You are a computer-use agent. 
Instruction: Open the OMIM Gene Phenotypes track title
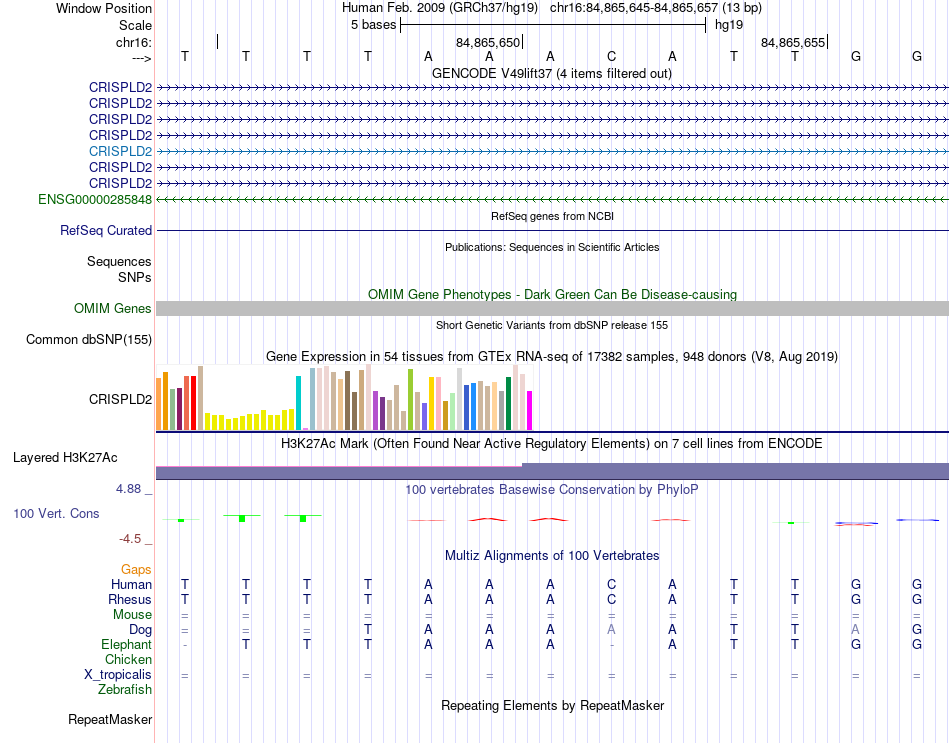click(x=552, y=295)
